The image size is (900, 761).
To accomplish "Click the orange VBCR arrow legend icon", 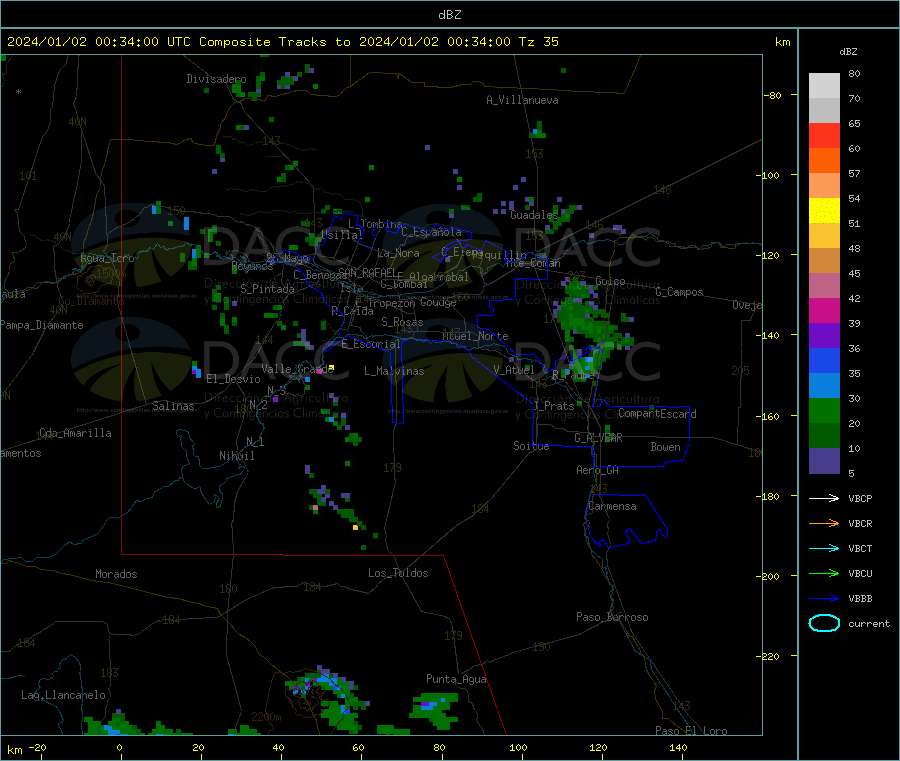I will click(x=824, y=523).
